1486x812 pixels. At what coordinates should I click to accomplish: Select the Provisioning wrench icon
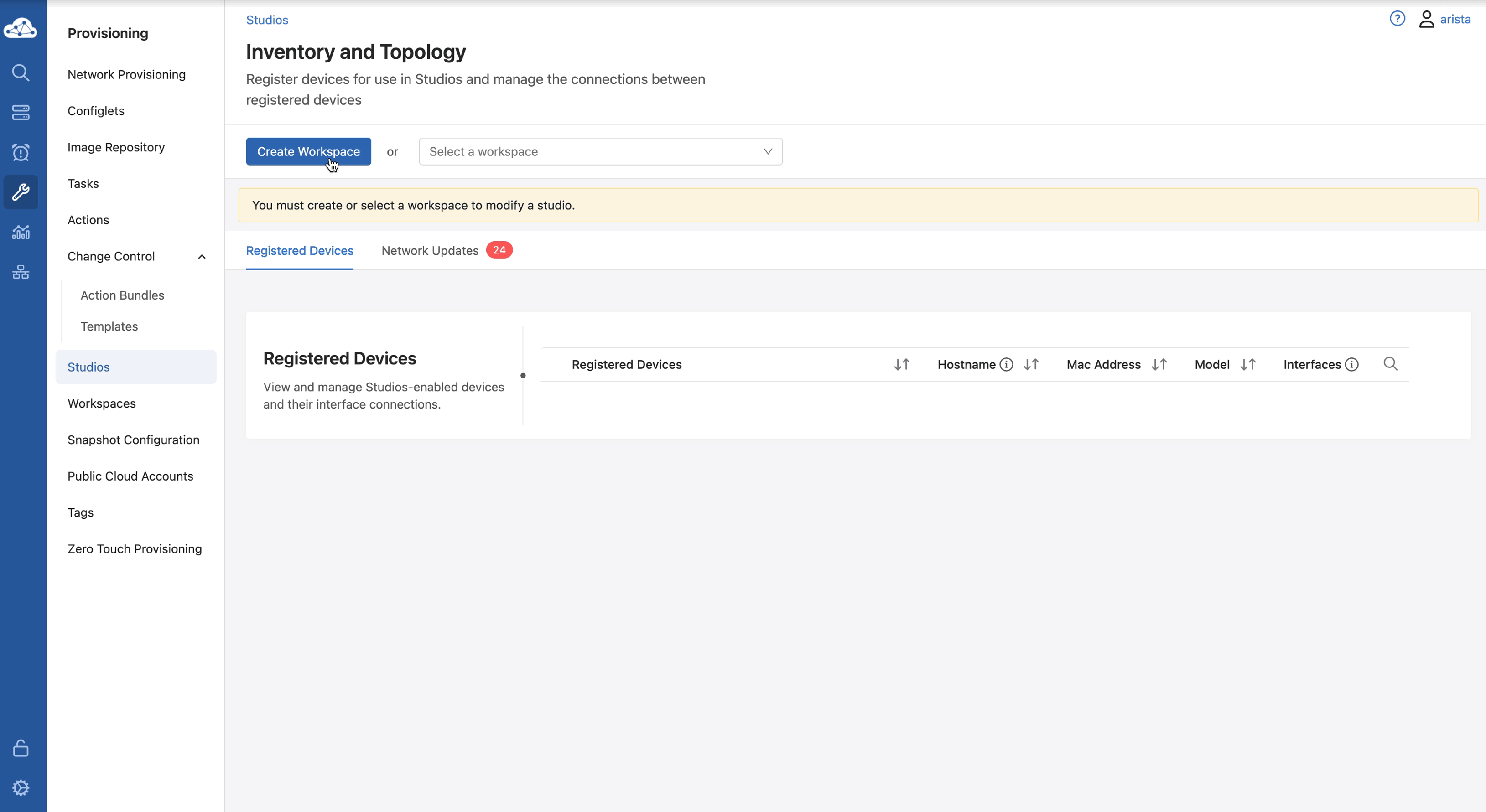pos(21,192)
